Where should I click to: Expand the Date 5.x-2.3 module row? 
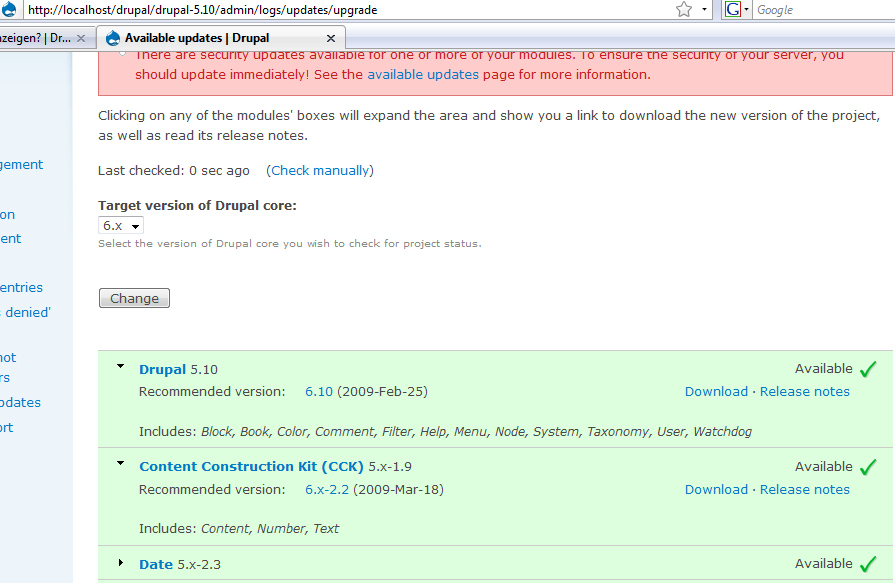pyautogui.click(x=121, y=563)
